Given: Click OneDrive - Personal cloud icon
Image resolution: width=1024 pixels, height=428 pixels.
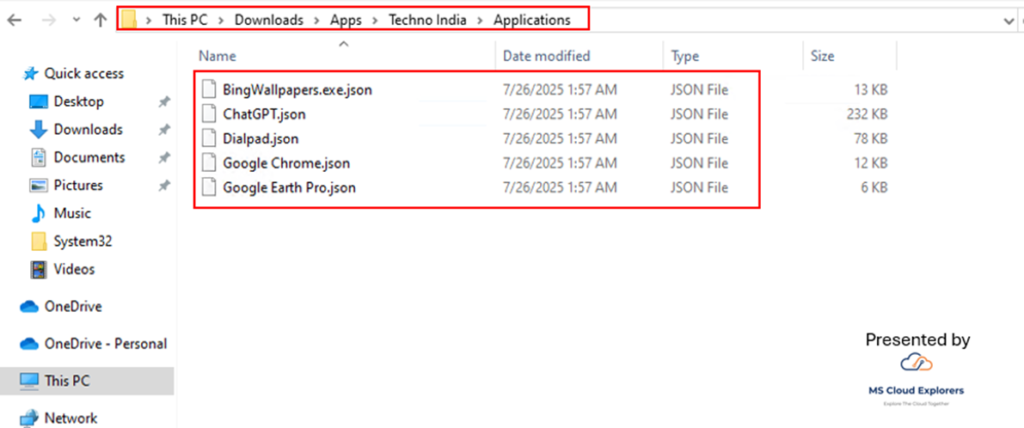Looking at the screenshot, I should coord(29,344).
